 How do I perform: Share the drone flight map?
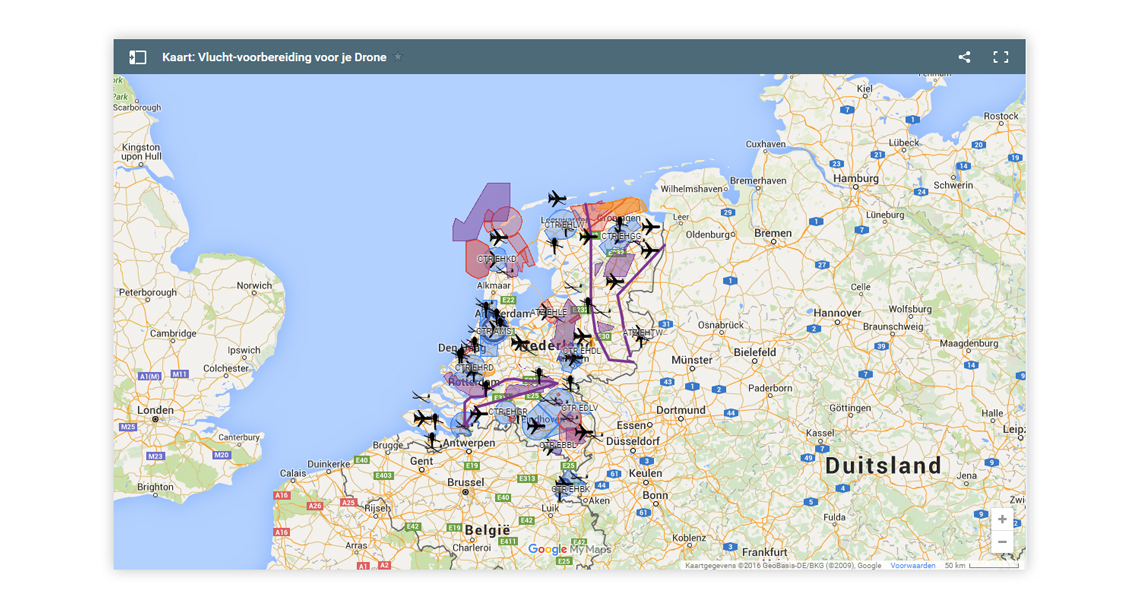point(964,57)
